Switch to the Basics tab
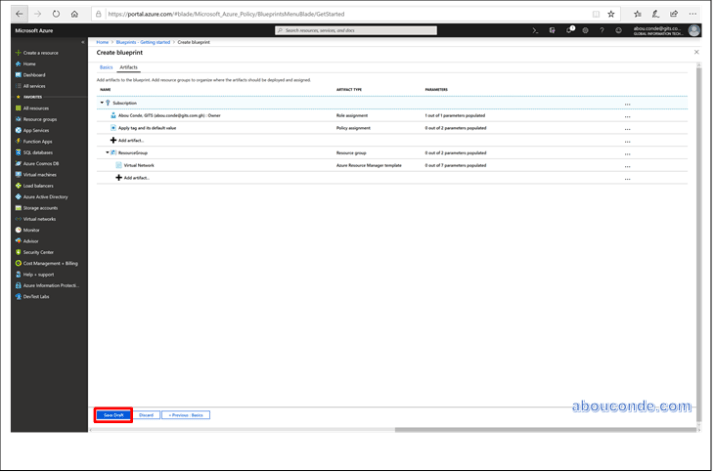Viewport: 714px width, 472px height. click(x=106, y=67)
